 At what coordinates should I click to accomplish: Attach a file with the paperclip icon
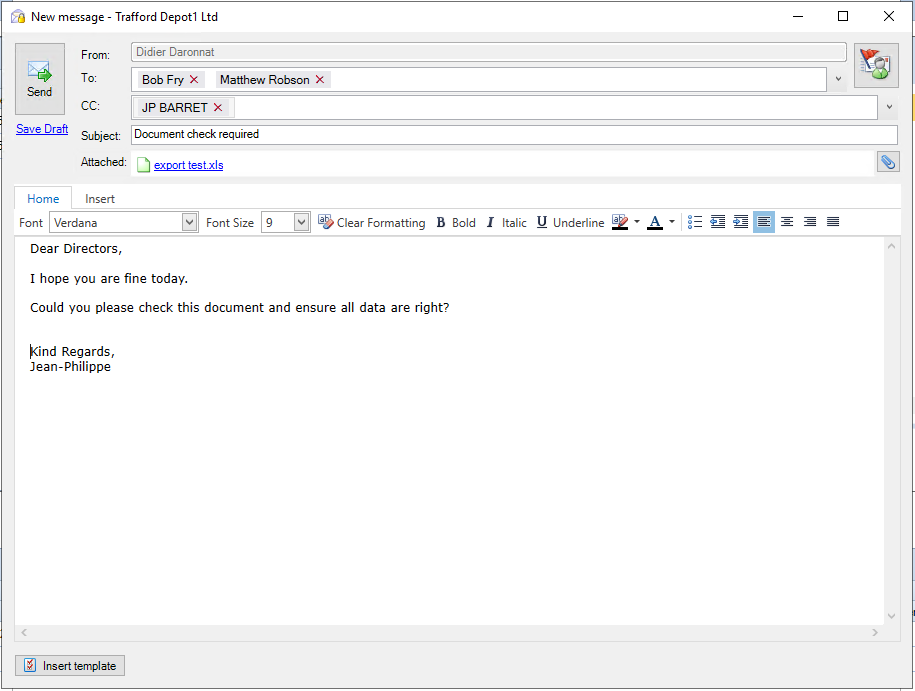[x=888, y=162]
